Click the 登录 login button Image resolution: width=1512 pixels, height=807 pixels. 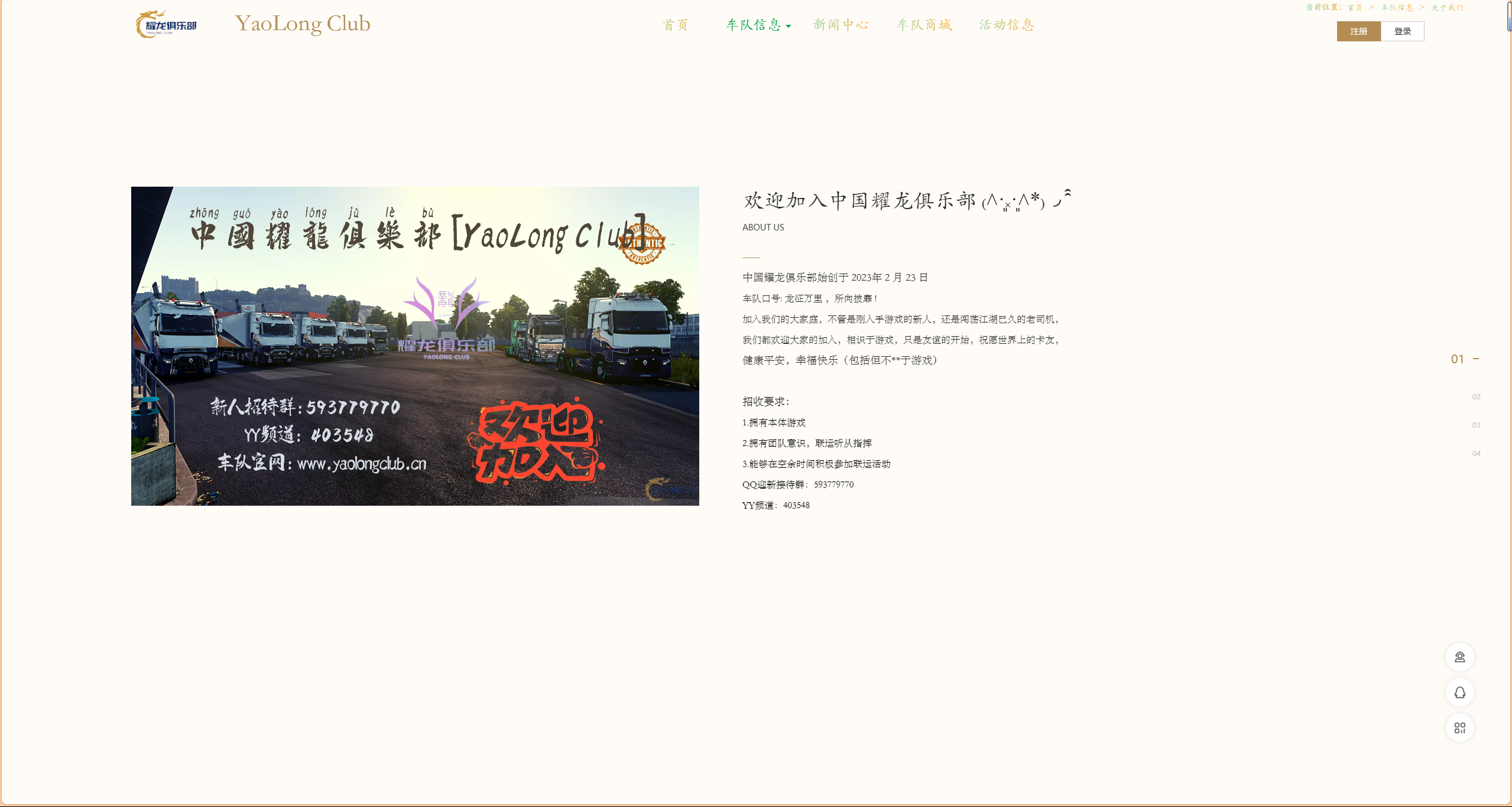click(x=1402, y=31)
